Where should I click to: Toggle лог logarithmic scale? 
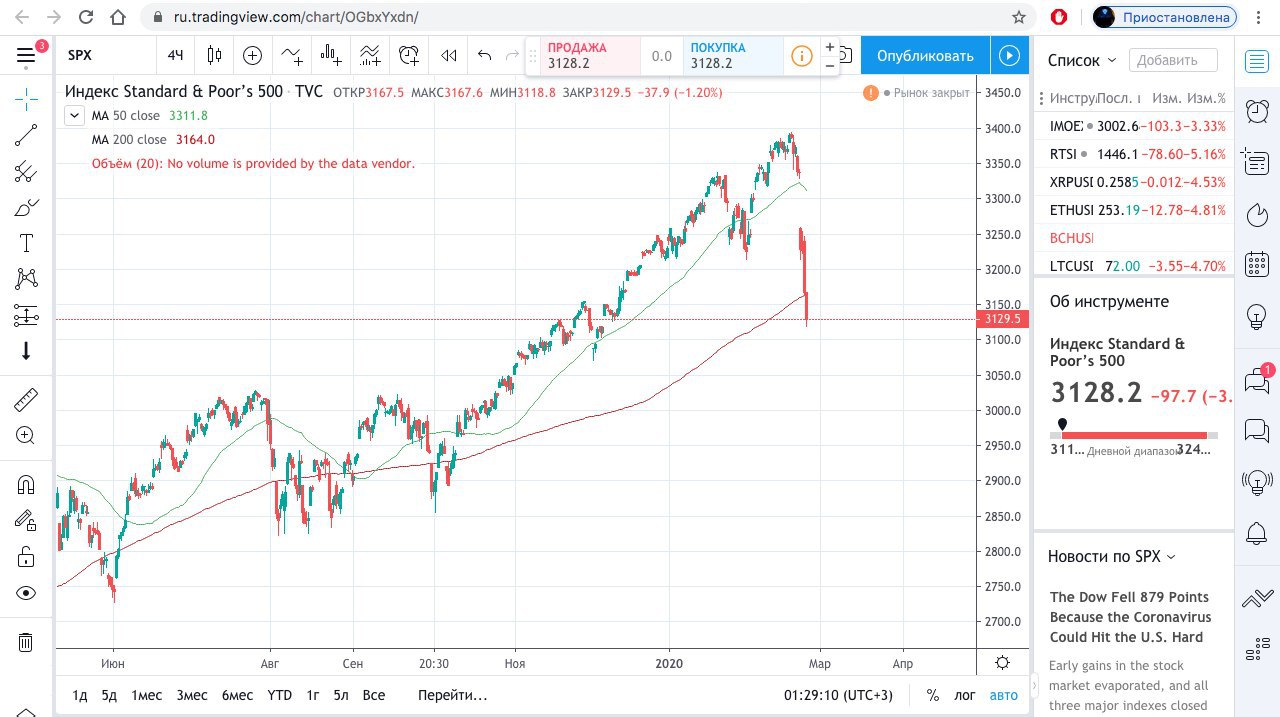[965, 695]
